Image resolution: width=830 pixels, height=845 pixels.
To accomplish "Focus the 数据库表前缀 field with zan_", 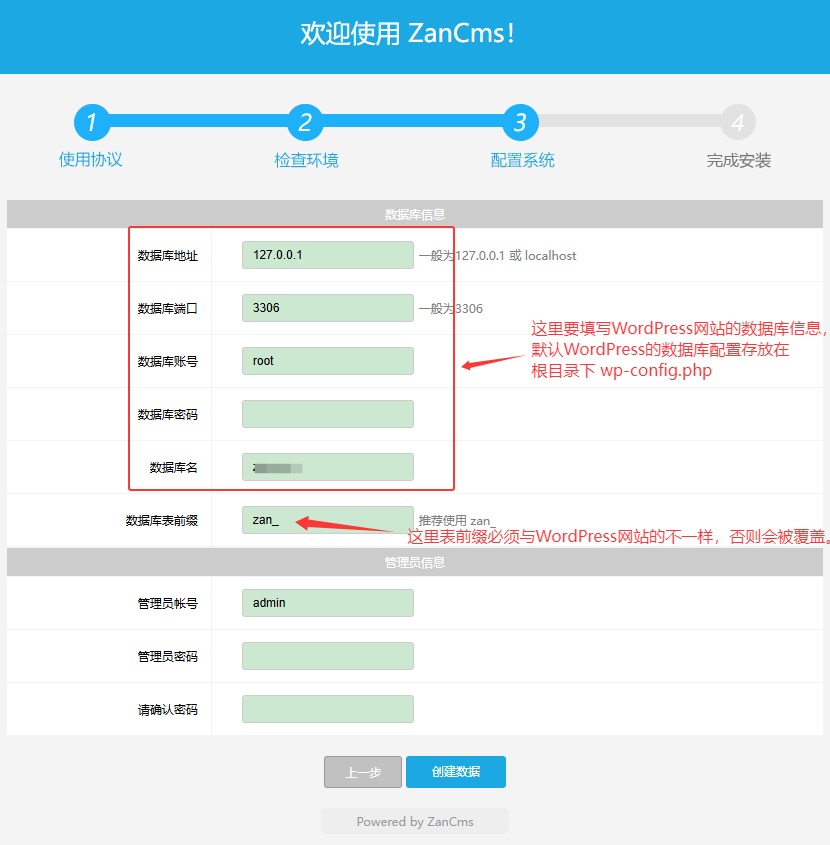I will (328, 520).
